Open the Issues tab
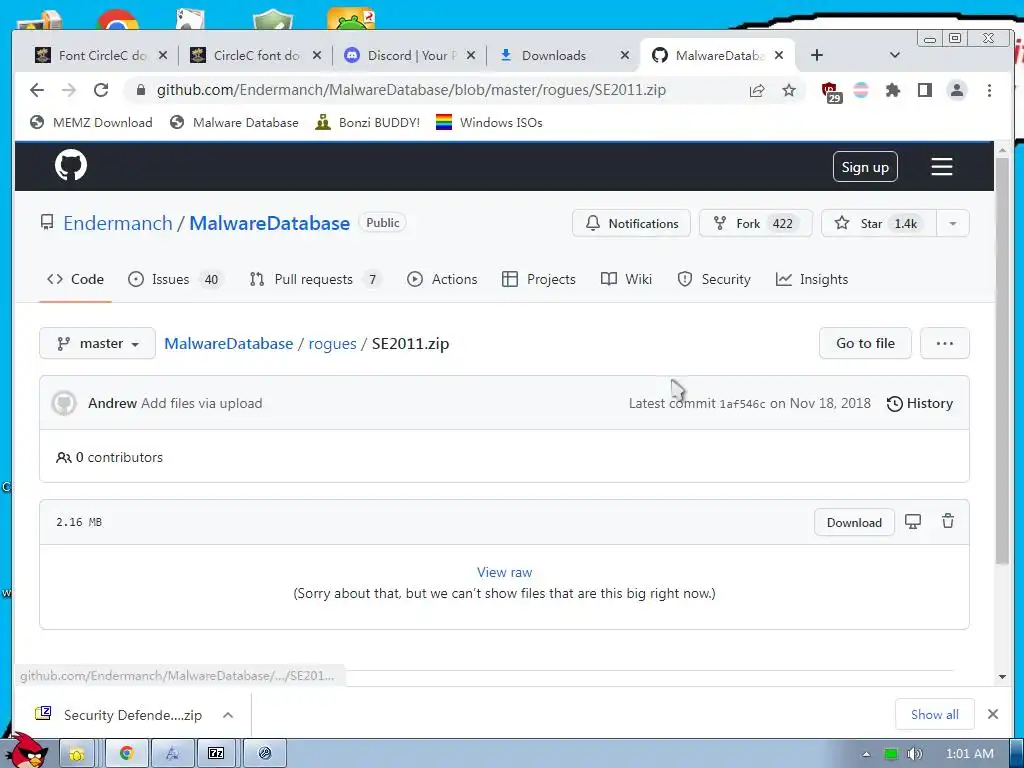1024x768 pixels. 174,280
